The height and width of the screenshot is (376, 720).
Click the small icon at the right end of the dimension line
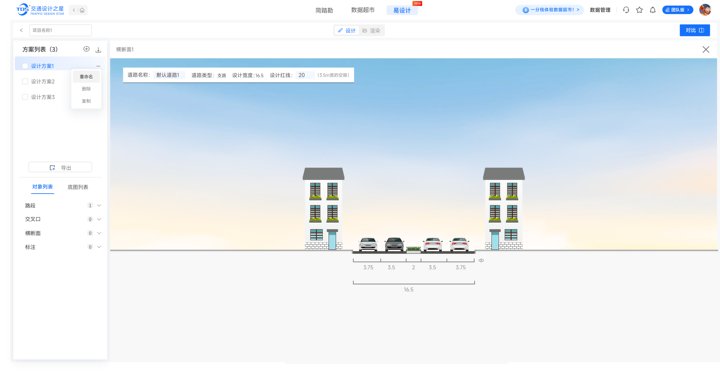[481, 260]
